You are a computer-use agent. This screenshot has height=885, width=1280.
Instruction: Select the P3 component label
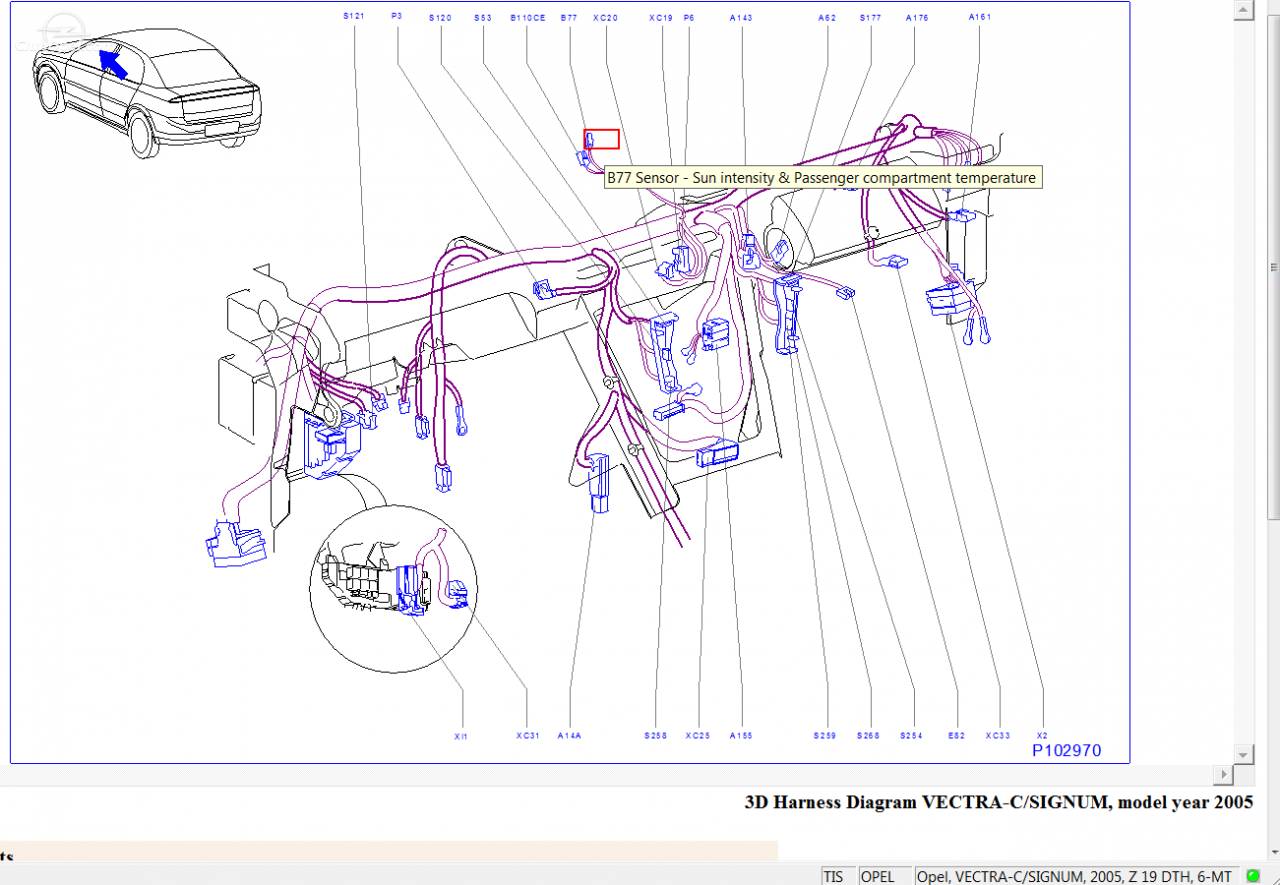click(x=397, y=17)
